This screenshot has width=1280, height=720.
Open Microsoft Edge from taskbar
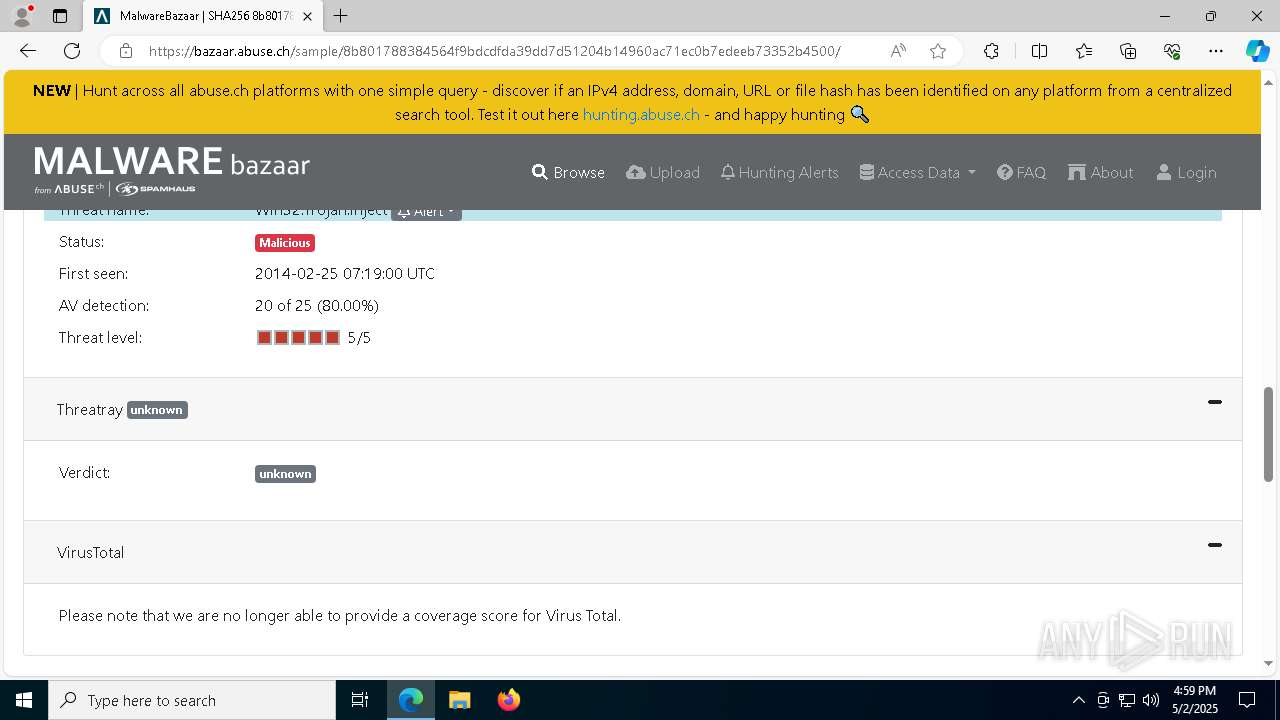pos(411,700)
